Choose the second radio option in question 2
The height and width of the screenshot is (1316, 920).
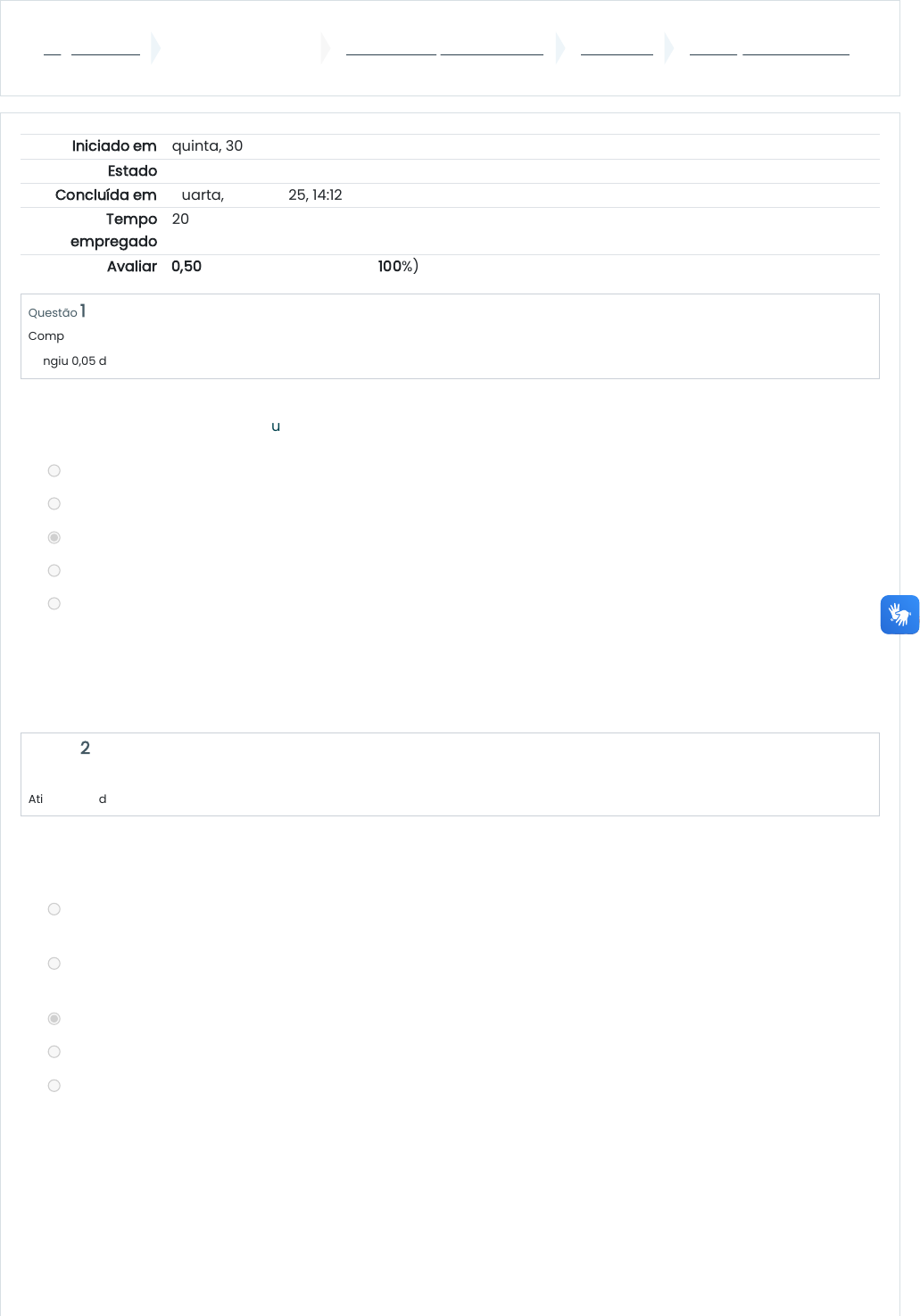point(54,964)
